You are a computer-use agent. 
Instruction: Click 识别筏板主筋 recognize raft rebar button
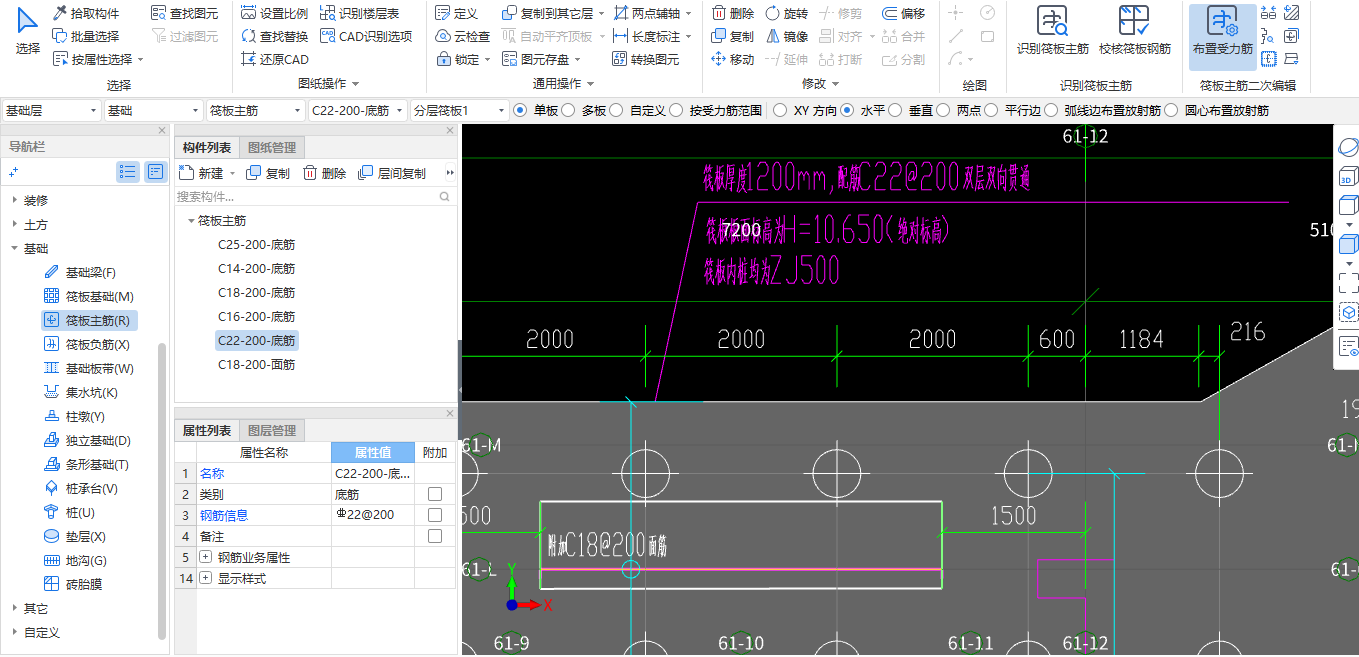click(1052, 30)
